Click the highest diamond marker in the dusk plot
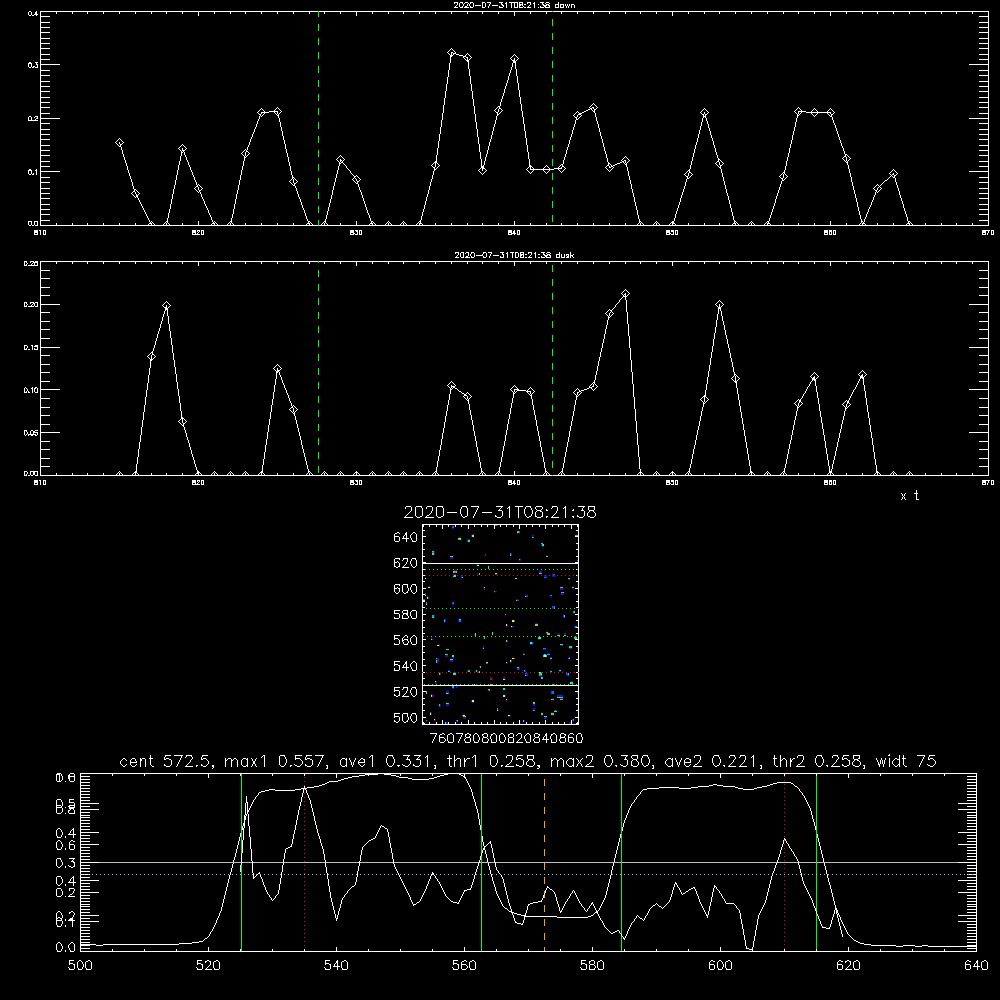 [626, 294]
